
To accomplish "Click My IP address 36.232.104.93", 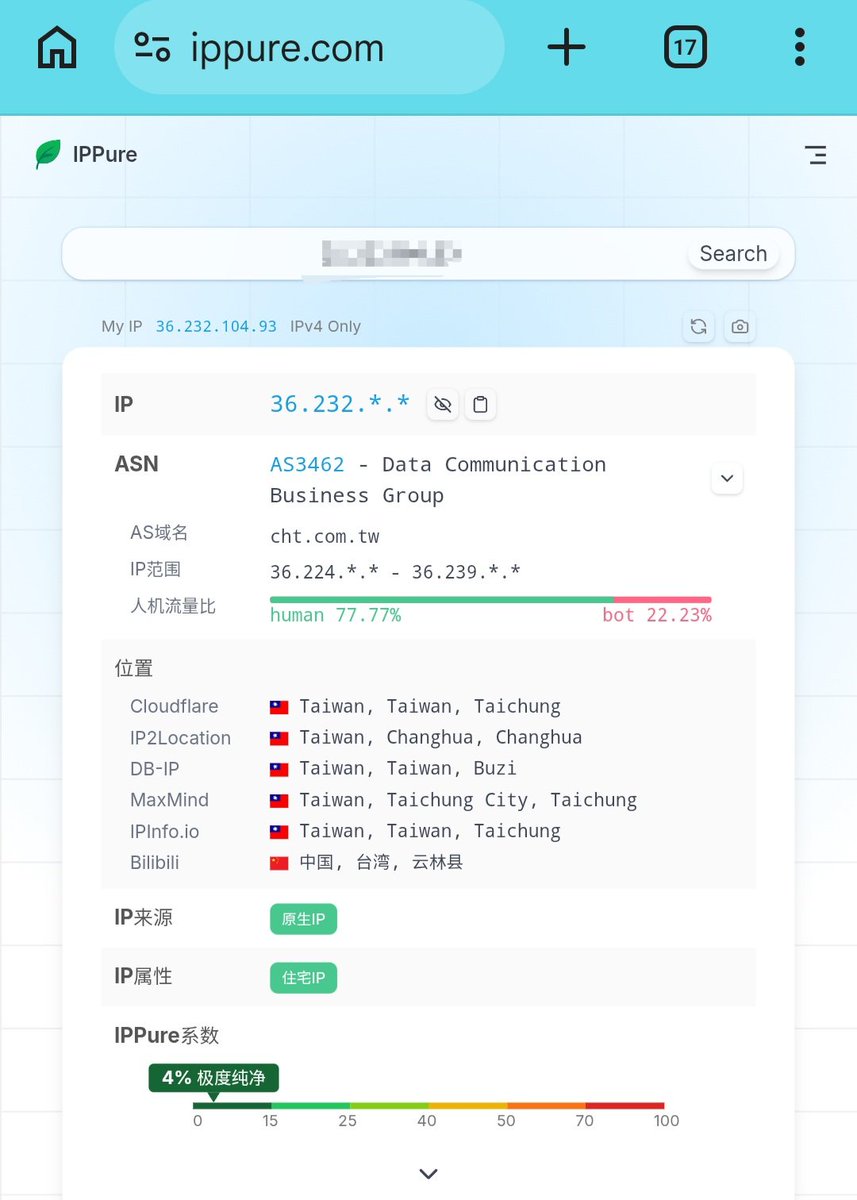I will coord(216,326).
